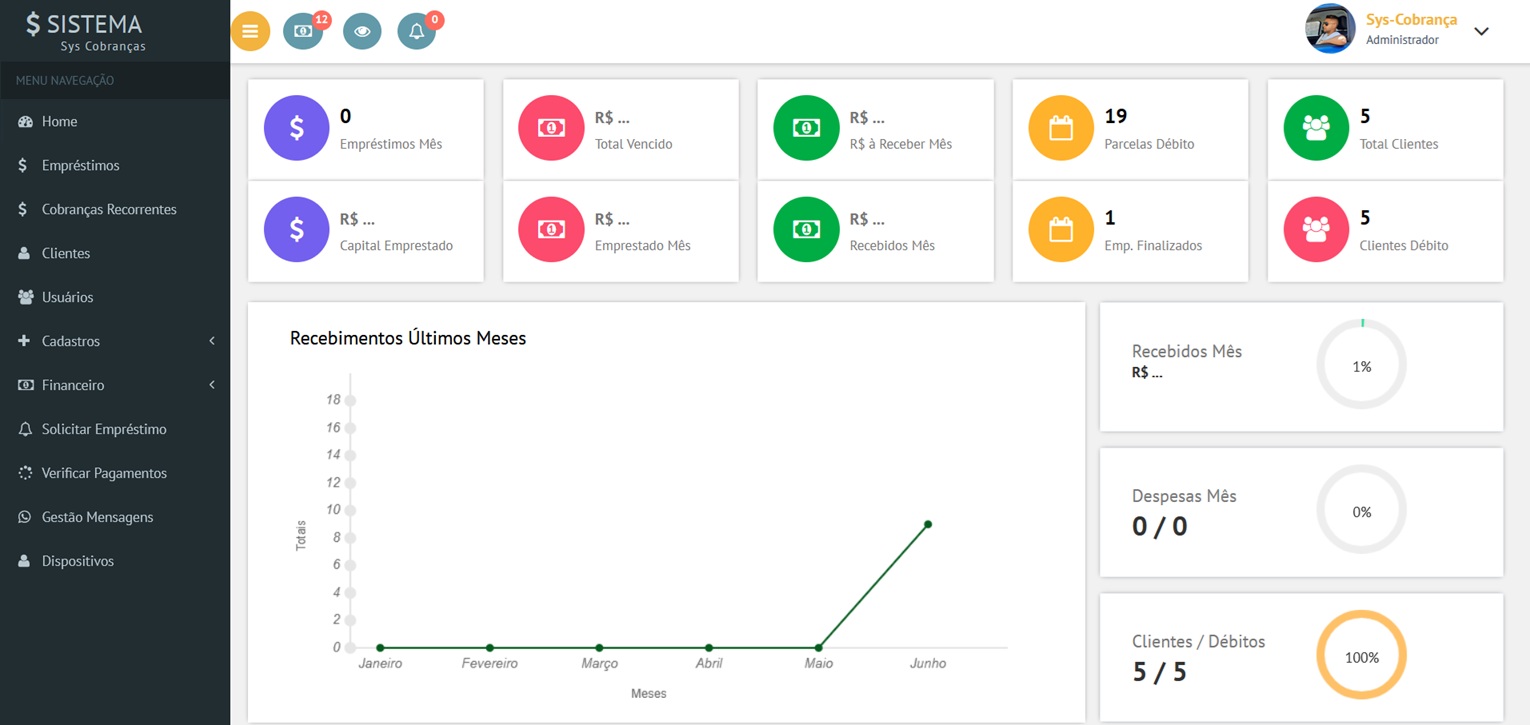Open the Solicitar Empréstimo link

[x=115, y=429]
